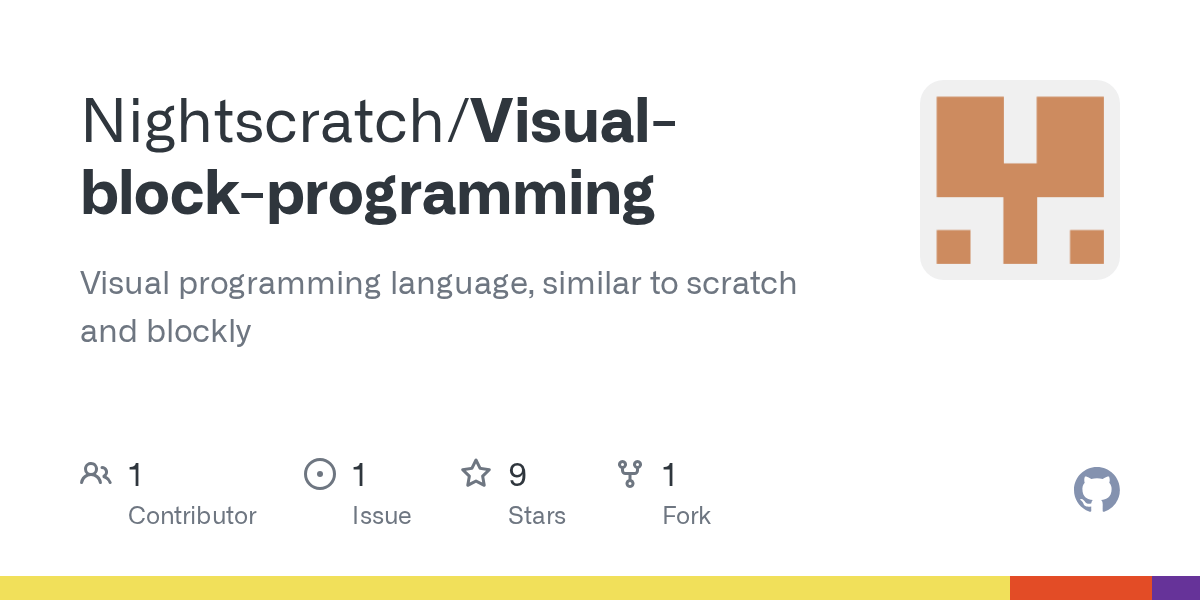This screenshot has width=1200, height=600.
Task: Click the yellow segment of the language bar
Action: point(505,588)
